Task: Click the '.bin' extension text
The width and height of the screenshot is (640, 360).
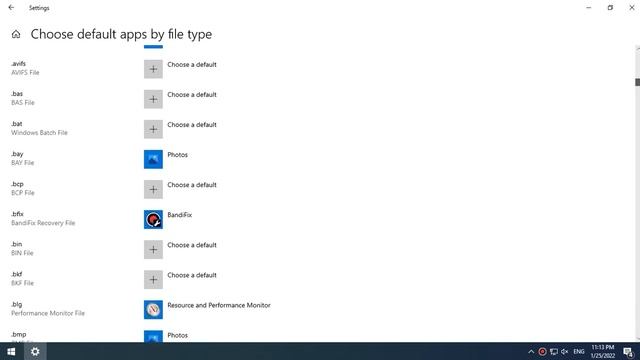Action: (16, 244)
